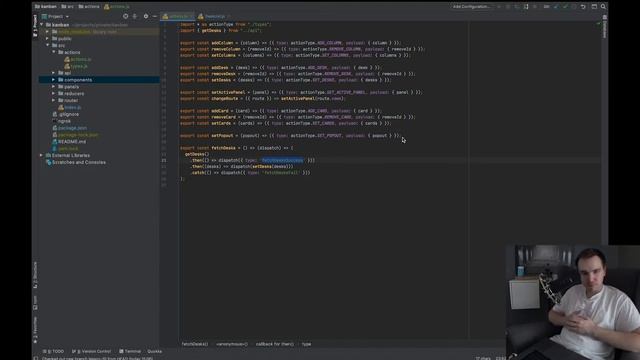640x360 pixels.
Task: Click the 'export const setPopout' code line
Action: [x=290, y=136]
